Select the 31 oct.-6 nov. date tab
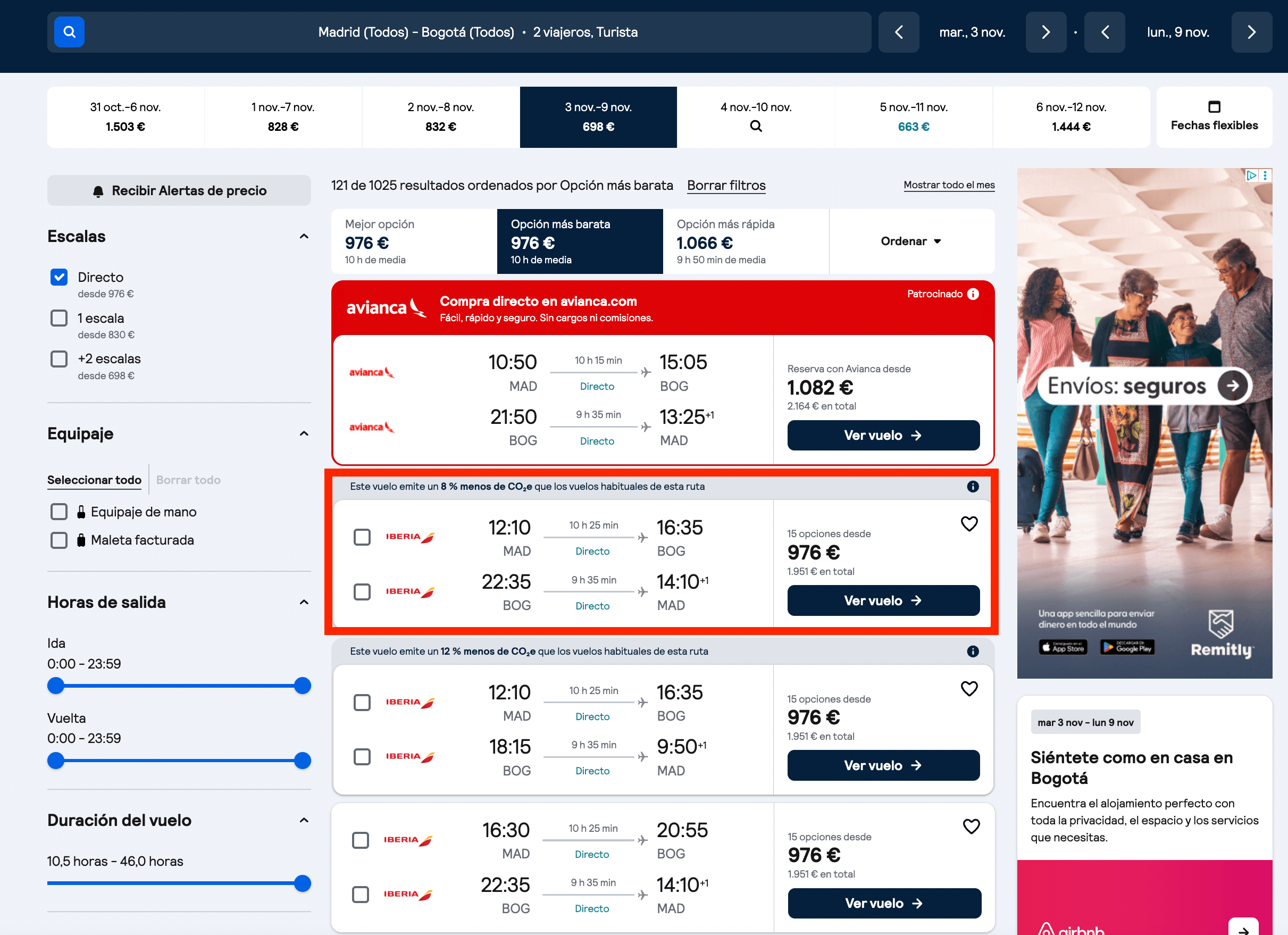 (x=126, y=117)
